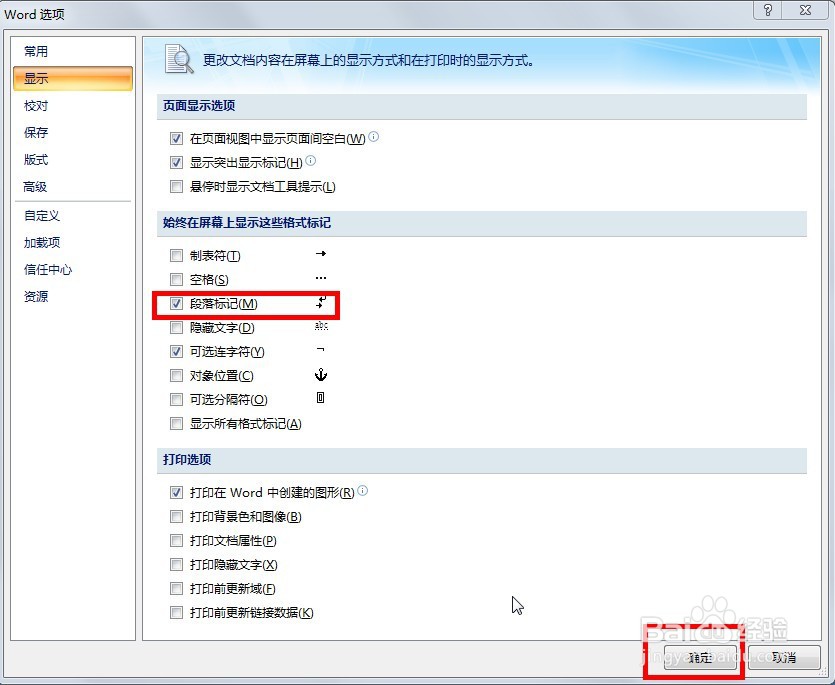Viewport: 835px width, 685px height.
Task: Check 显示所有格式标记 checkbox
Action: tap(176, 423)
